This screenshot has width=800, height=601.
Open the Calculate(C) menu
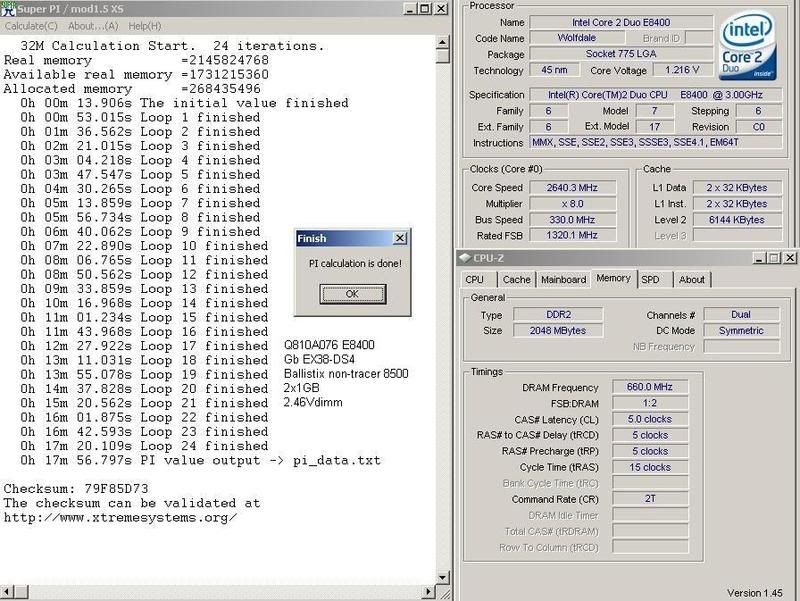coord(30,25)
